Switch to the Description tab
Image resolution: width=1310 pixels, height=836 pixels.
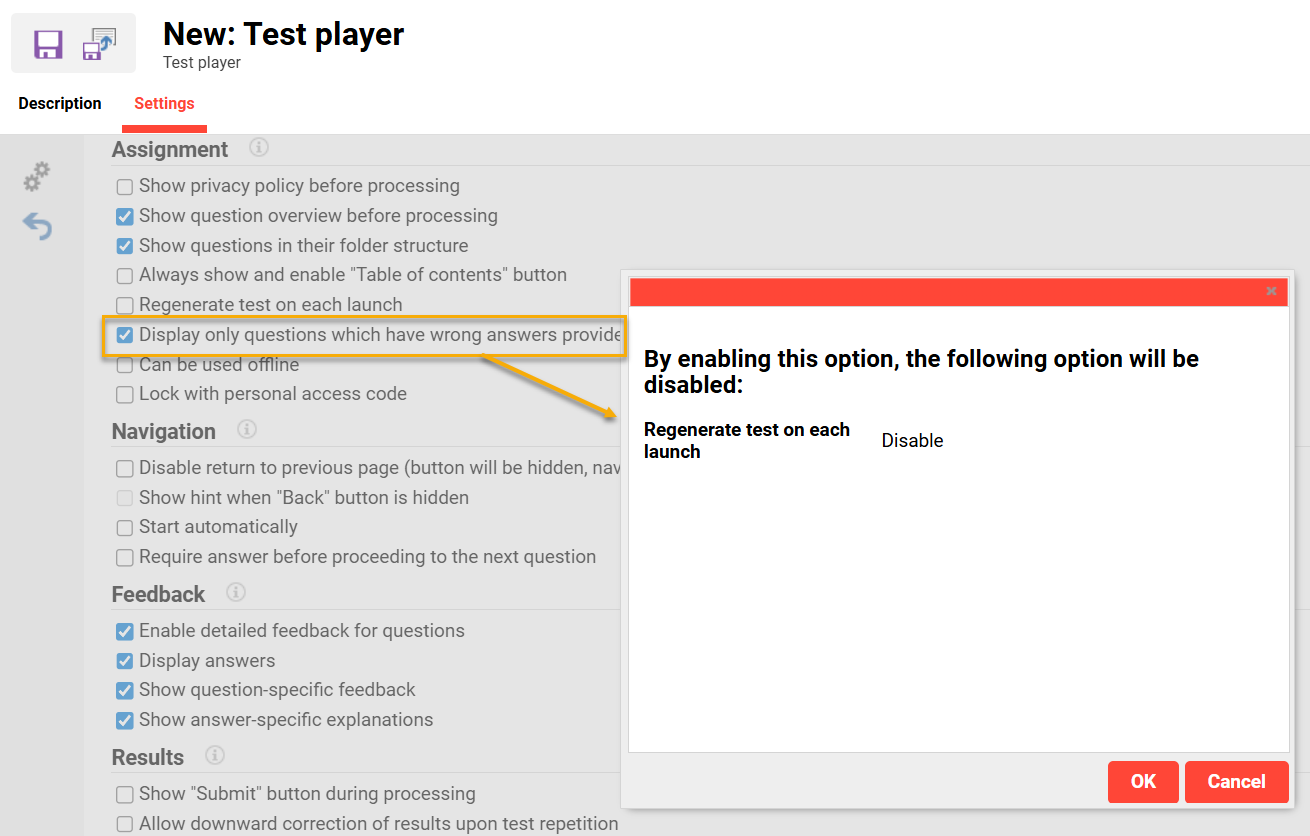59,103
